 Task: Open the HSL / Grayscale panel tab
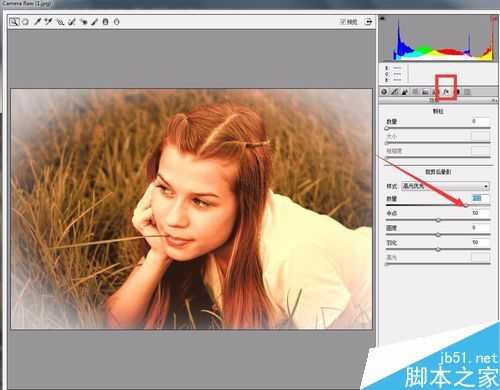pos(415,92)
